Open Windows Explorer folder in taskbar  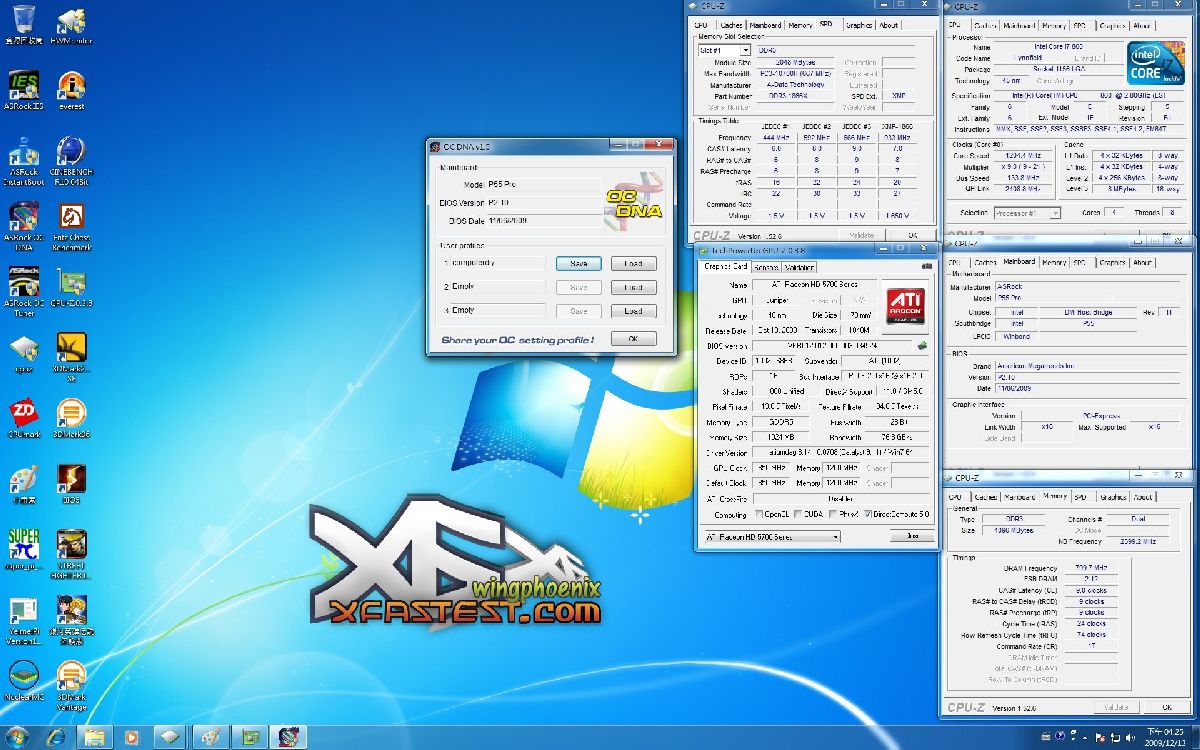(x=94, y=737)
